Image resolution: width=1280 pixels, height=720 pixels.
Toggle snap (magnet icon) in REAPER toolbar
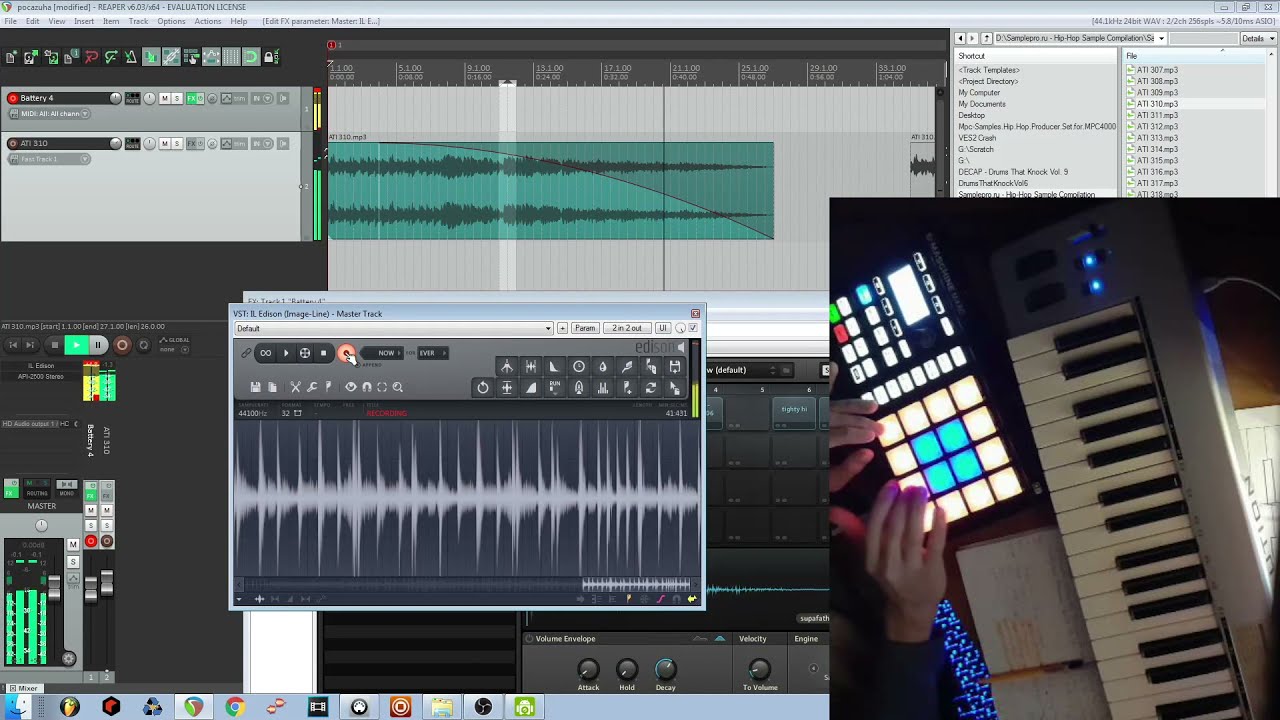point(251,57)
